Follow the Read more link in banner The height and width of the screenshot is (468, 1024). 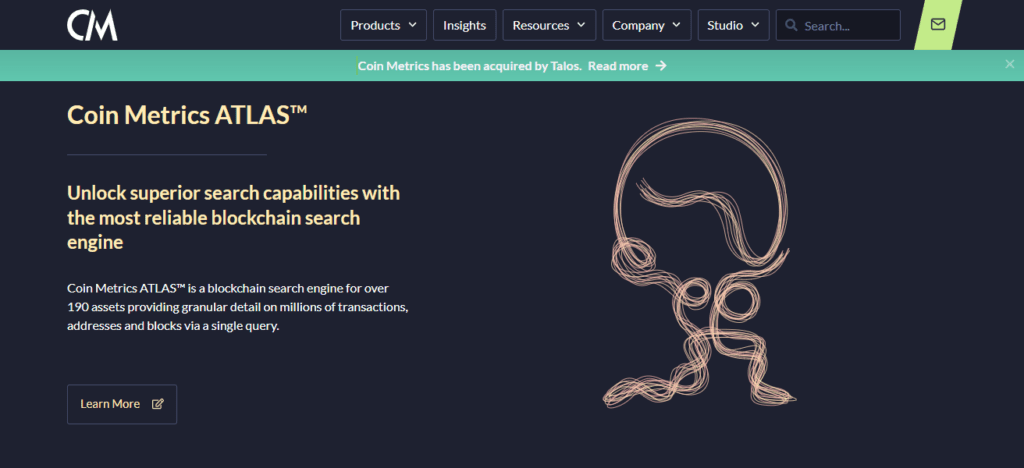pyautogui.click(x=618, y=66)
